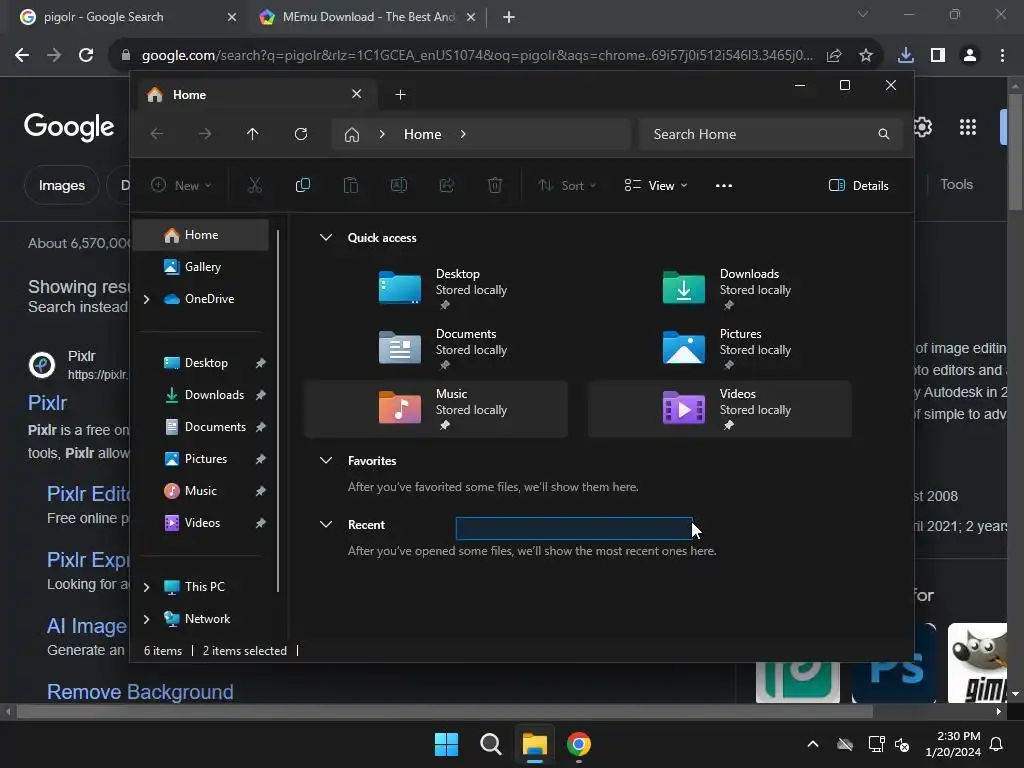1024x768 pixels.
Task: Click the Delete trash icon in File Explorer
Action: coord(495,185)
